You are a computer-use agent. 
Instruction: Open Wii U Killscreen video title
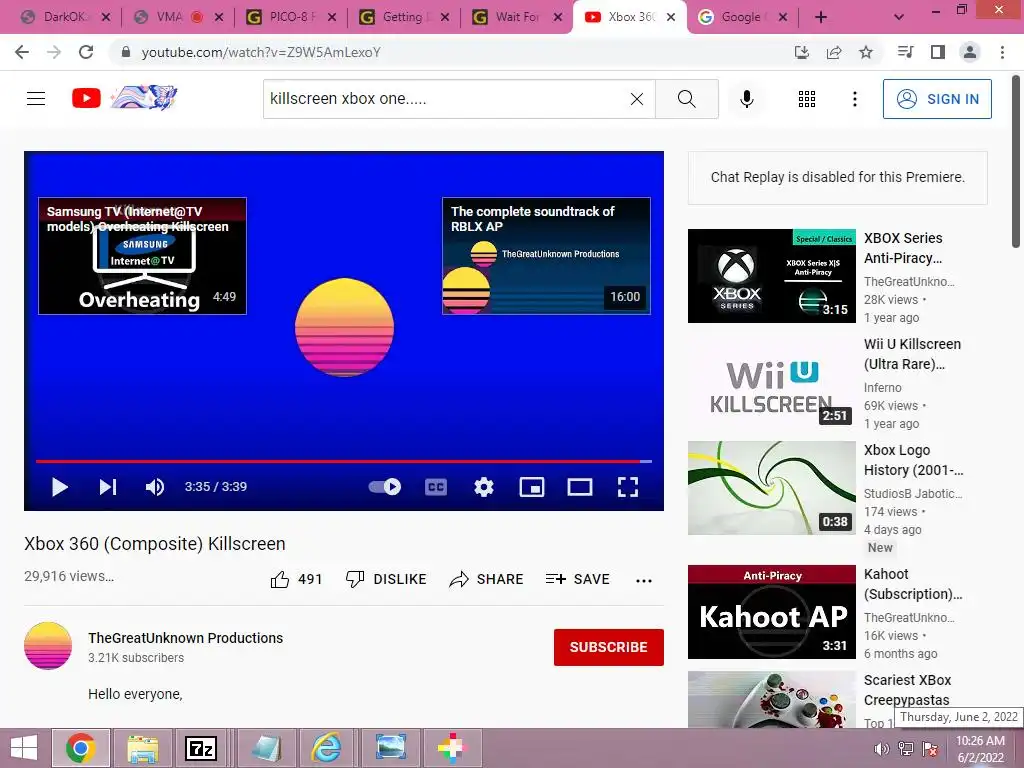tap(912, 354)
